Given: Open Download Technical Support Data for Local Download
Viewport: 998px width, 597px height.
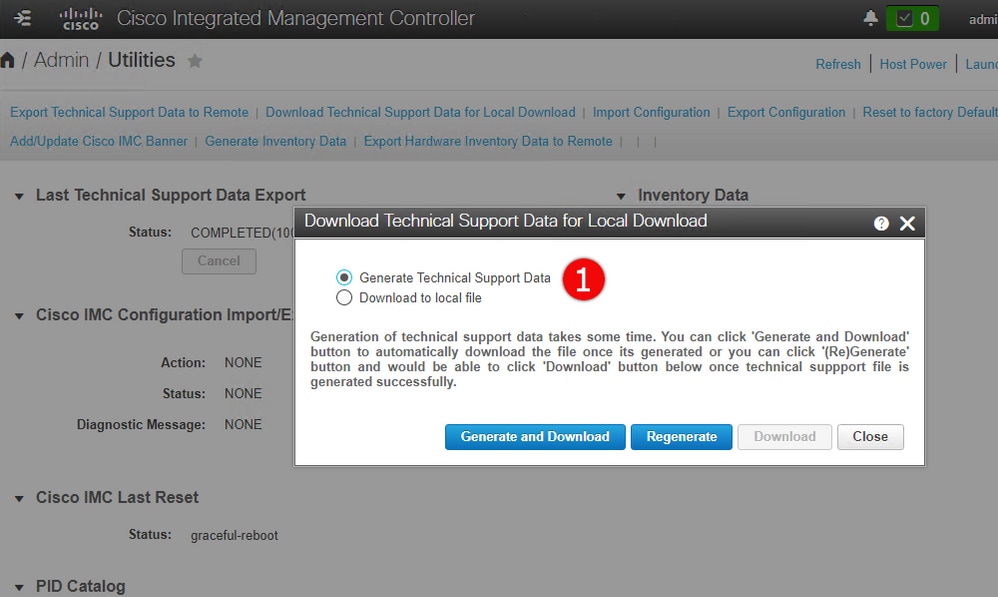Looking at the screenshot, I should (x=421, y=112).
